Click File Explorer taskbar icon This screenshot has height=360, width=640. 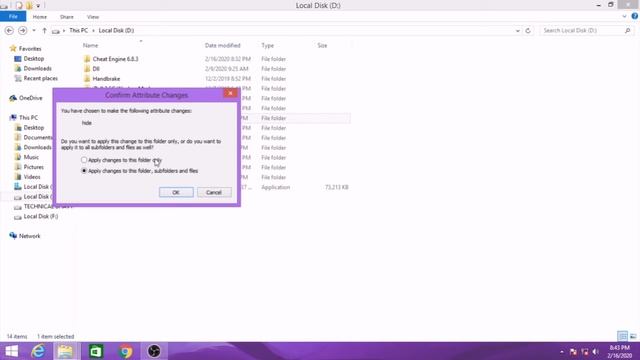point(65,351)
